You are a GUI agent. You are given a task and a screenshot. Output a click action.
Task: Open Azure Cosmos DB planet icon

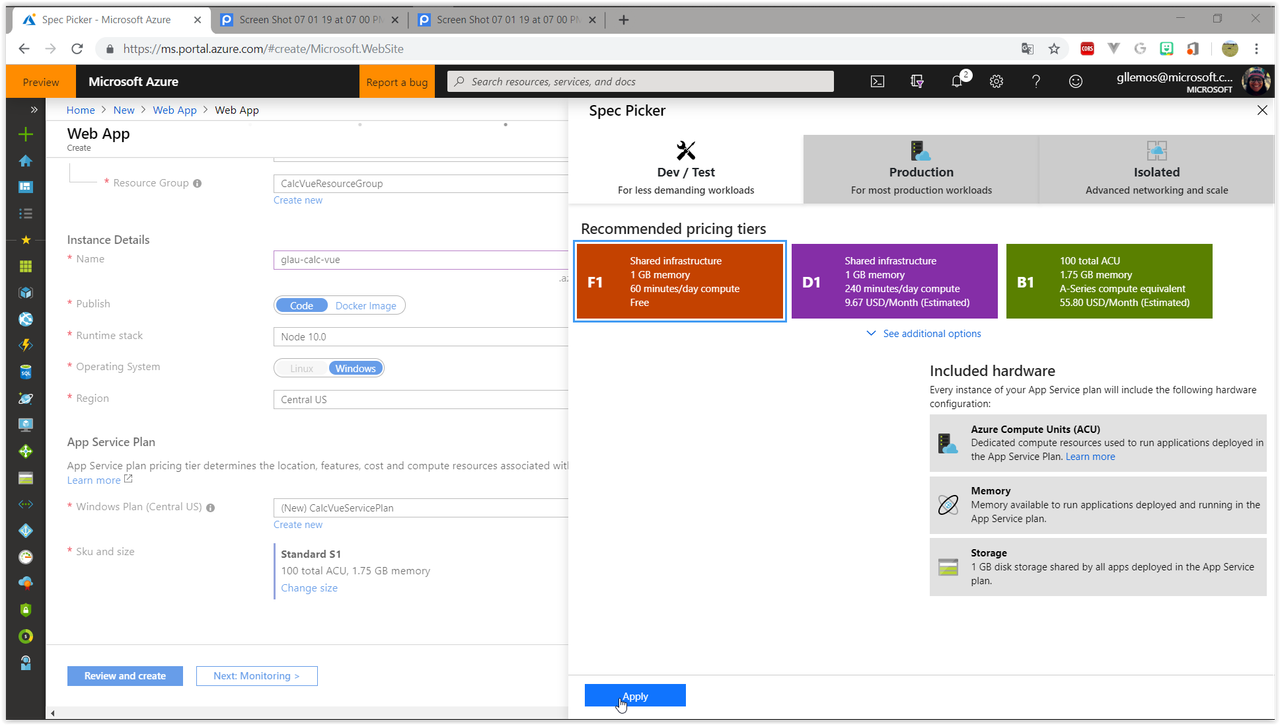(26, 398)
